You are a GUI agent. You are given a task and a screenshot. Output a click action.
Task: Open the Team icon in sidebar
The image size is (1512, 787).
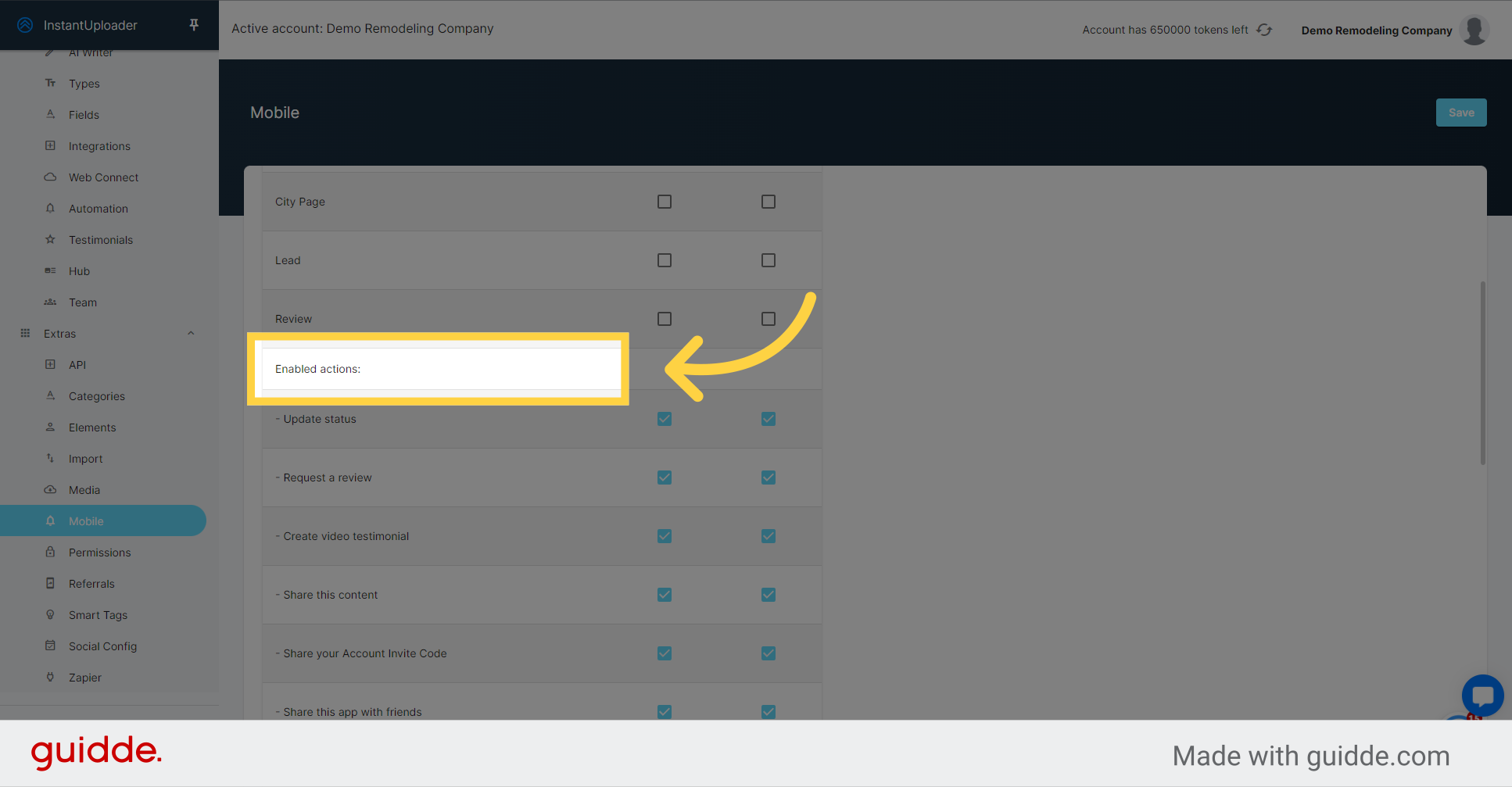[50, 302]
